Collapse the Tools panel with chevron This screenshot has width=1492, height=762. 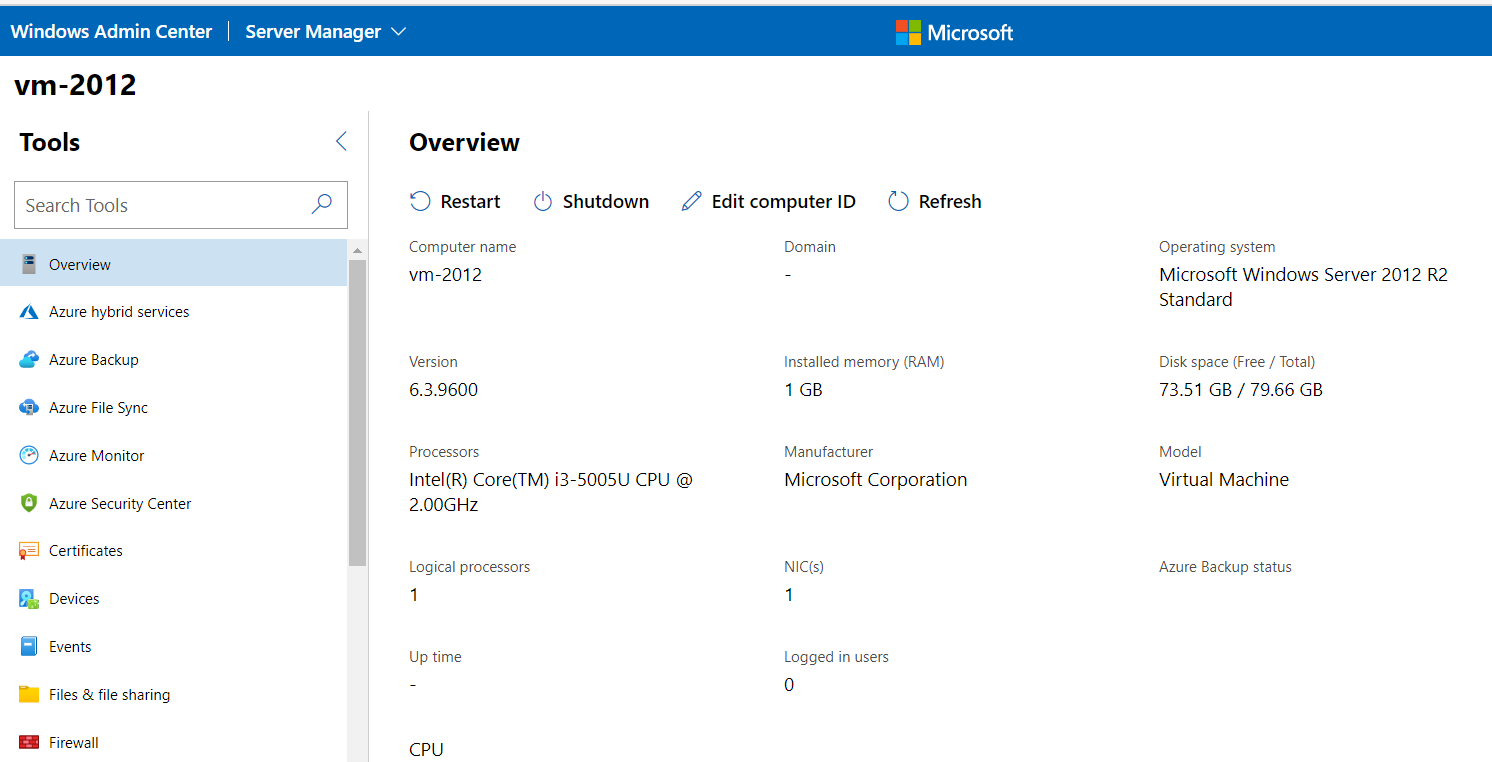point(341,141)
